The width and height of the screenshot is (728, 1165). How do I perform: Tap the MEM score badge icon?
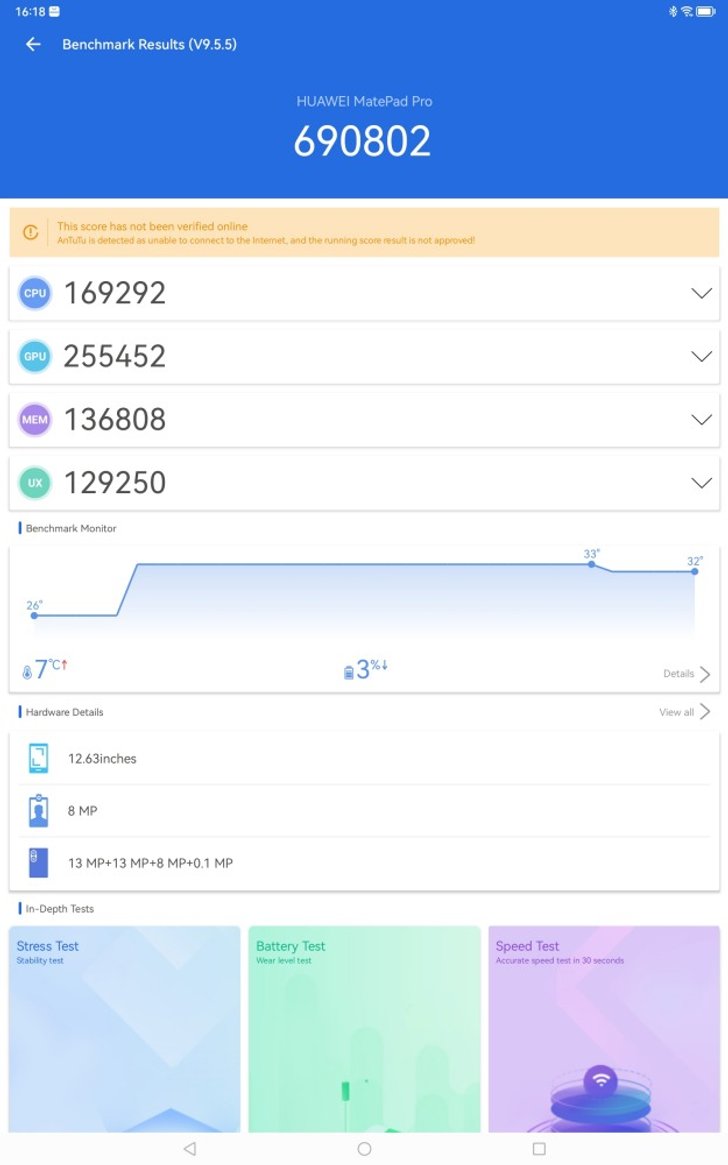(x=35, y=420)
